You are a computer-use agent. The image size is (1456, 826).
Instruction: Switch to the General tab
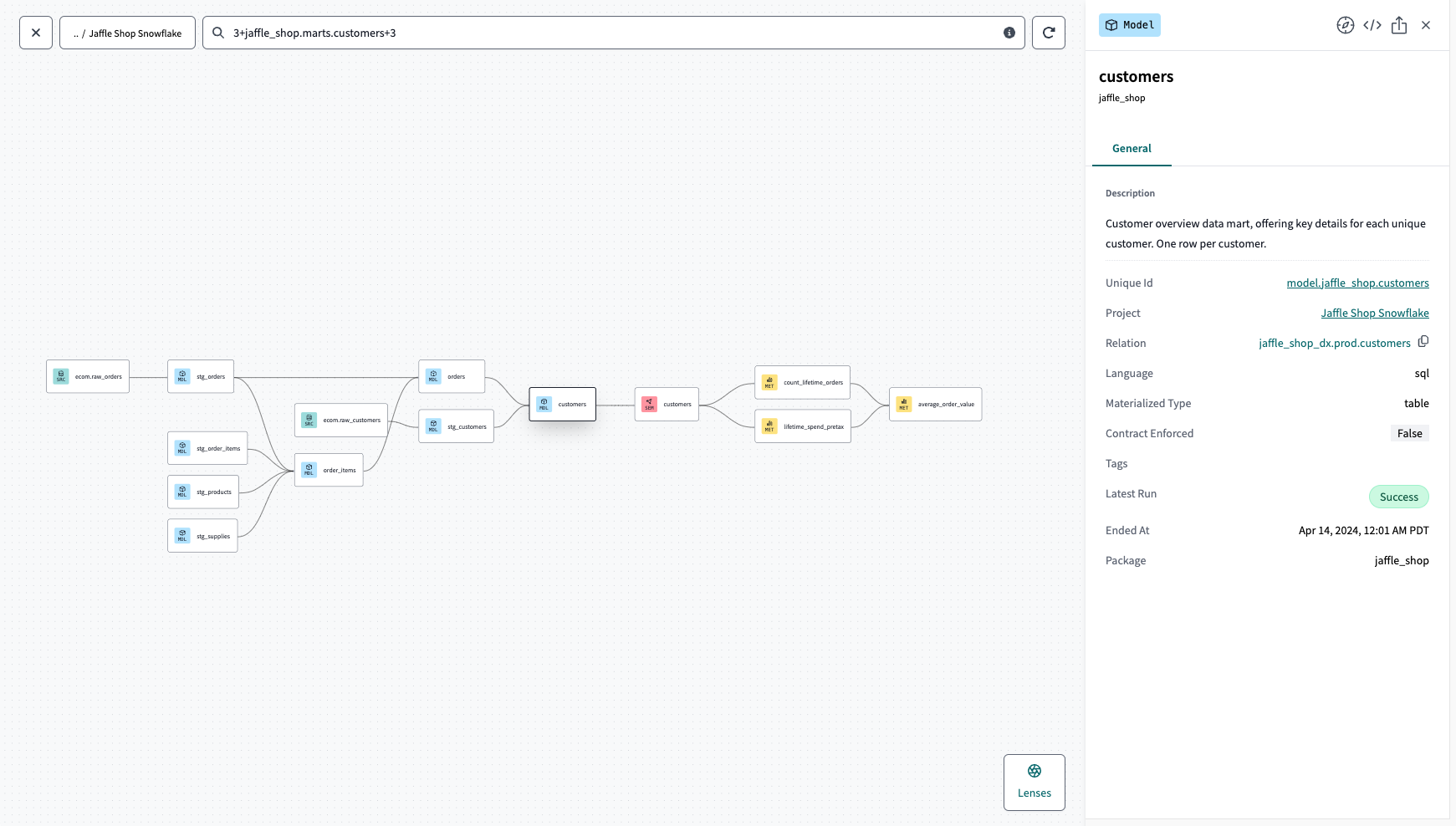[1131, 148]
